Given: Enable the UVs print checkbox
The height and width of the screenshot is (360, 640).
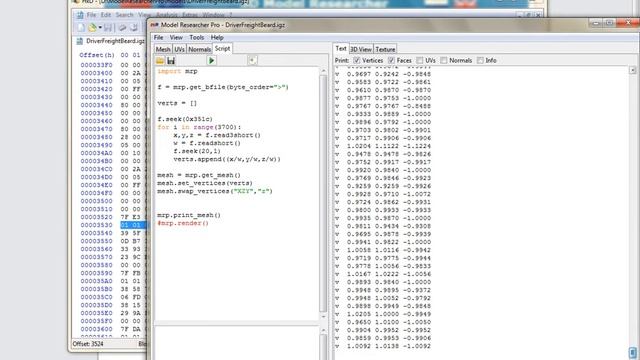Looking at the screenshot, I should point(419,60).
